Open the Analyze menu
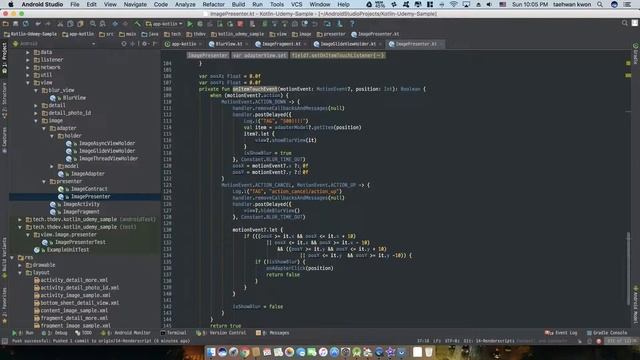 pyautogui.click(x=185, y=4)
